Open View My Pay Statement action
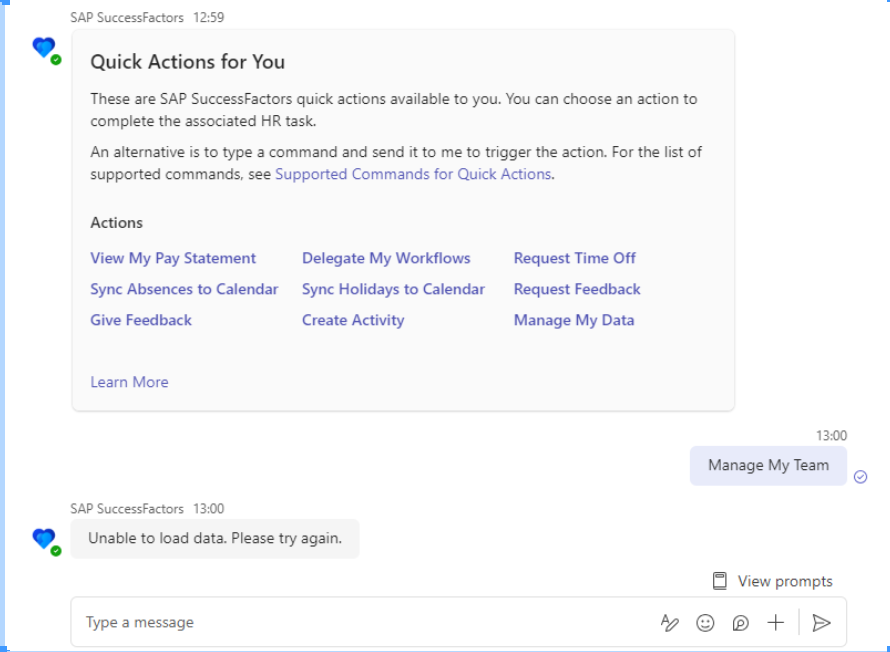This screenshot has width=890, height=652. click(173, 258)
